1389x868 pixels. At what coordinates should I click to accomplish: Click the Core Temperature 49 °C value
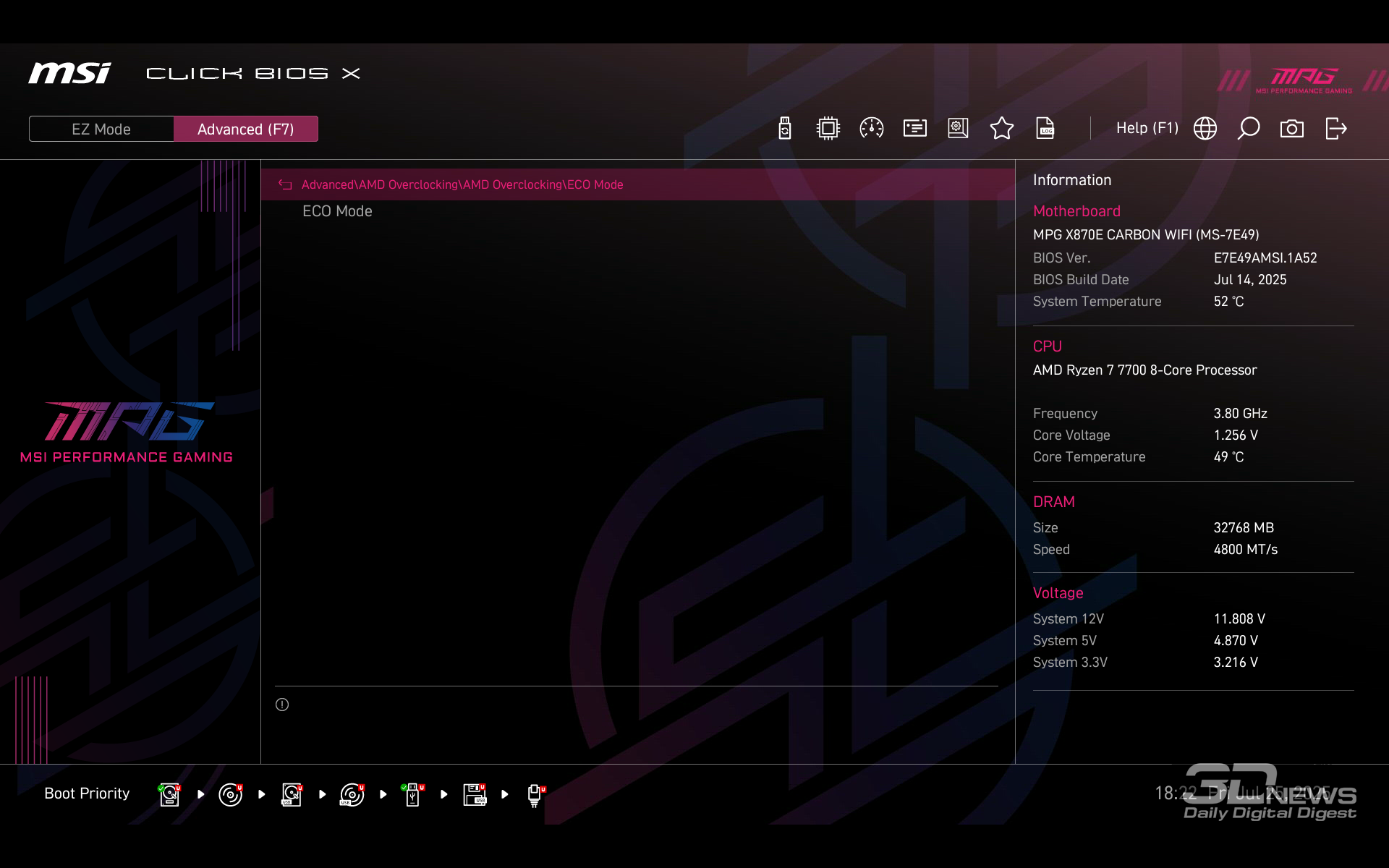(1229, 457)
